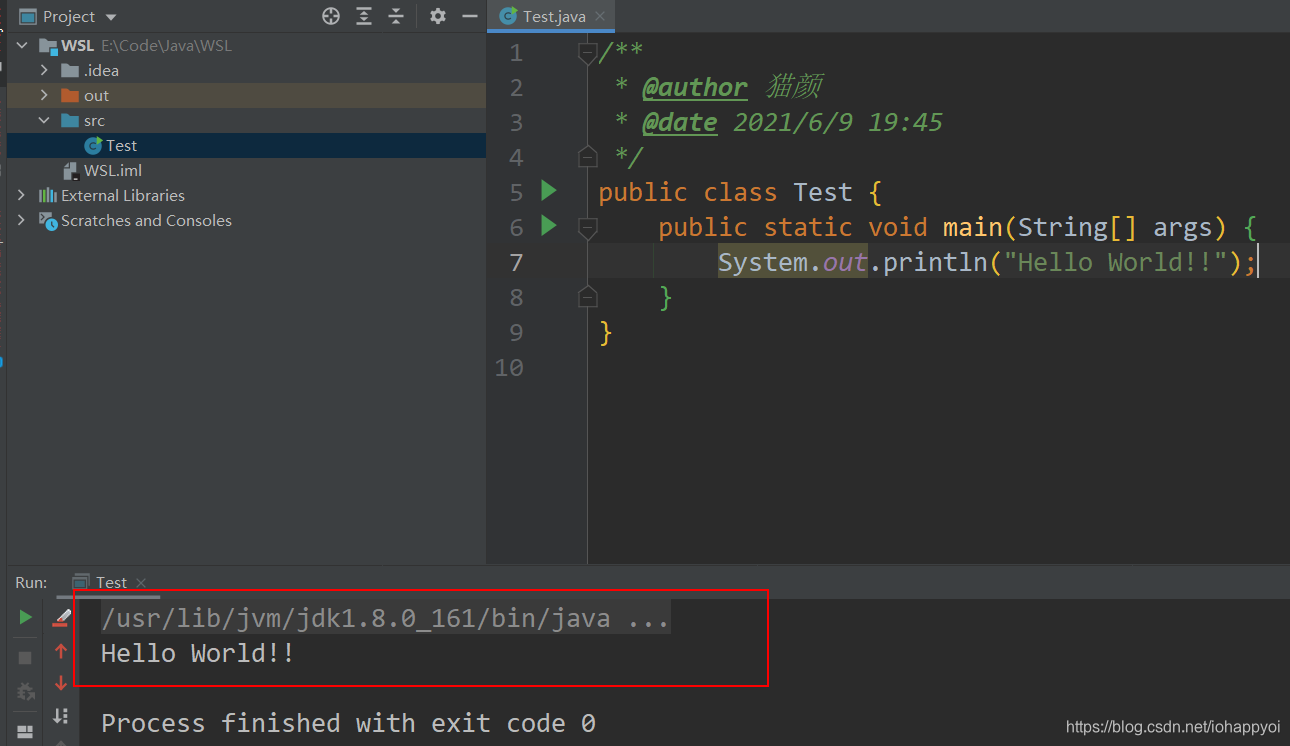The height and width of the screenshot is (746, 1290).
Task: Click the External Libraries bar-chart icon
Action: (x=48, y=196)
